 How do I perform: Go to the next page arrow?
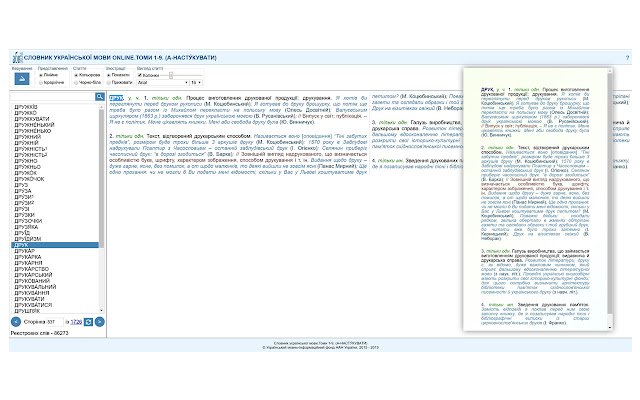pos(100,322)
